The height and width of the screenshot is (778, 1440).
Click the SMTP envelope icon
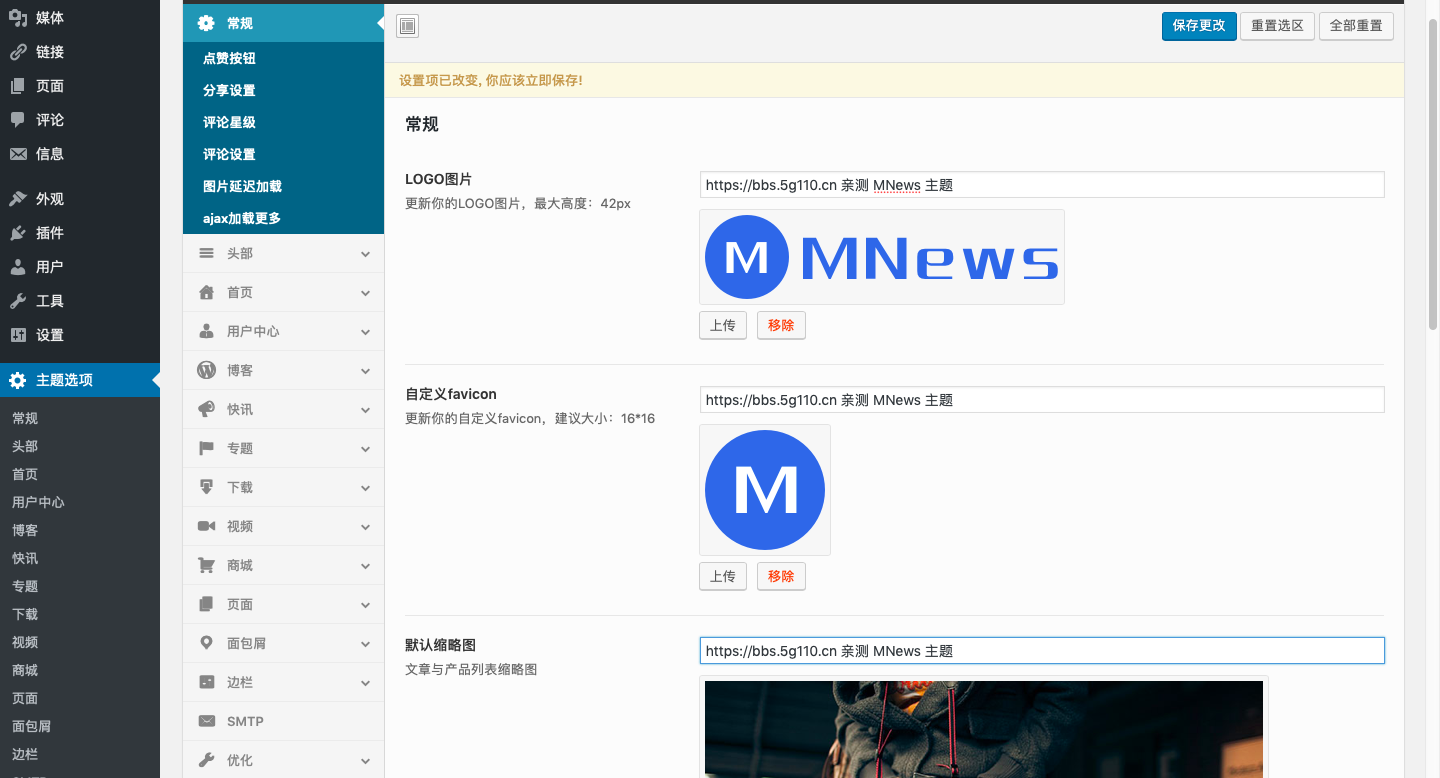tap(207, 721)
